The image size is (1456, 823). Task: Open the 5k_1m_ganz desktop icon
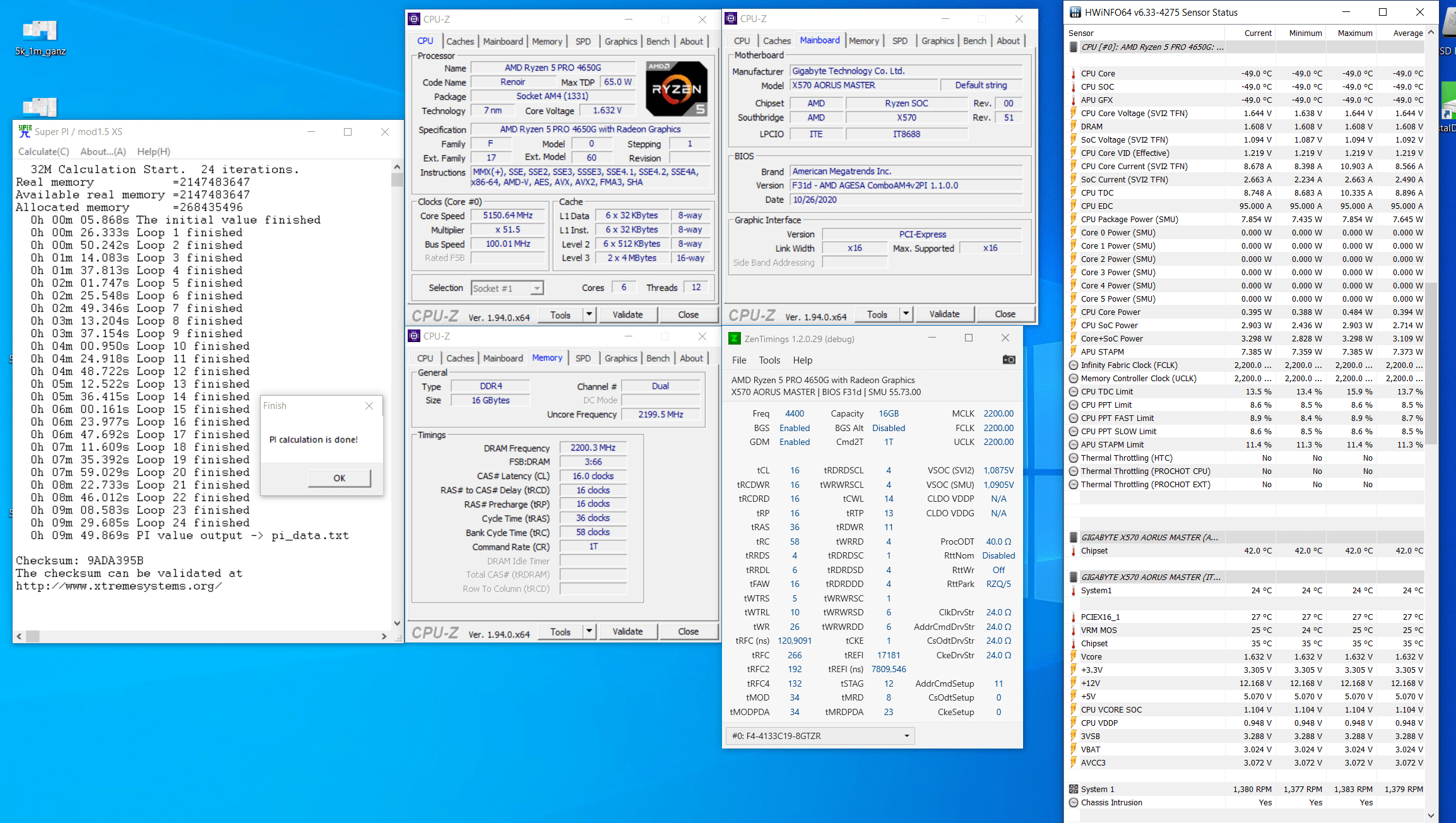point(40,38)
